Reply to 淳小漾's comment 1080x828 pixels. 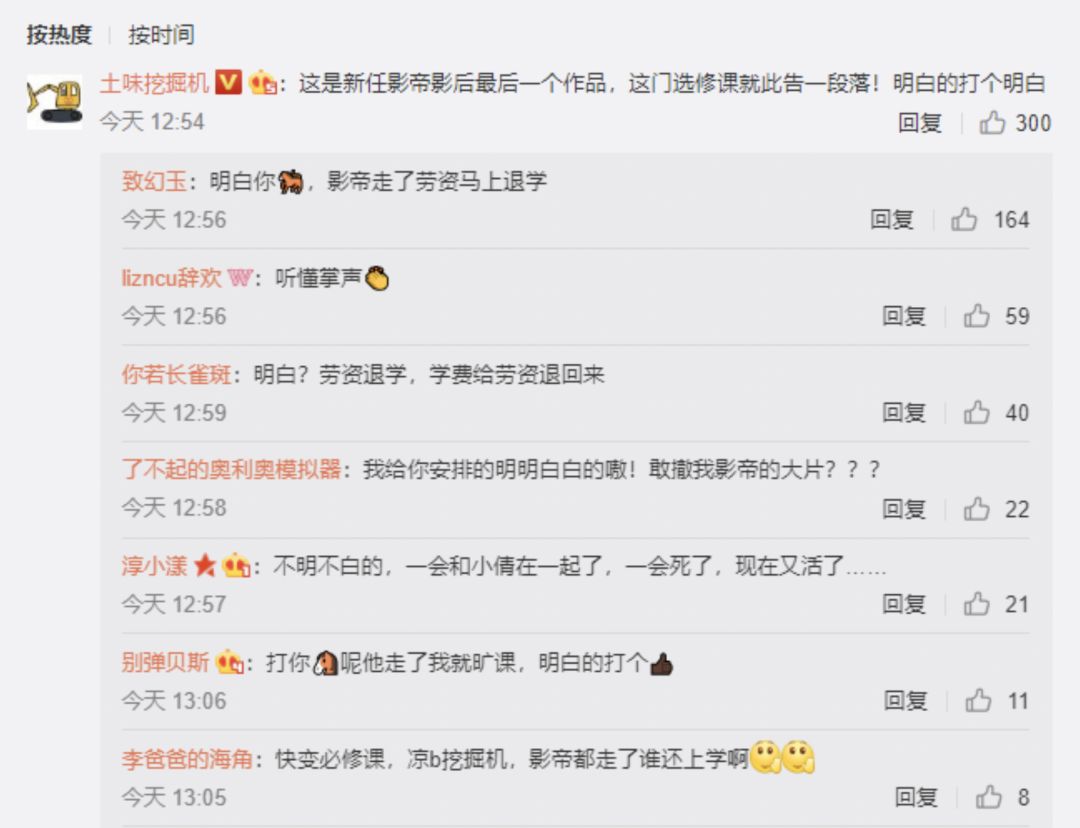coord(904,604)
